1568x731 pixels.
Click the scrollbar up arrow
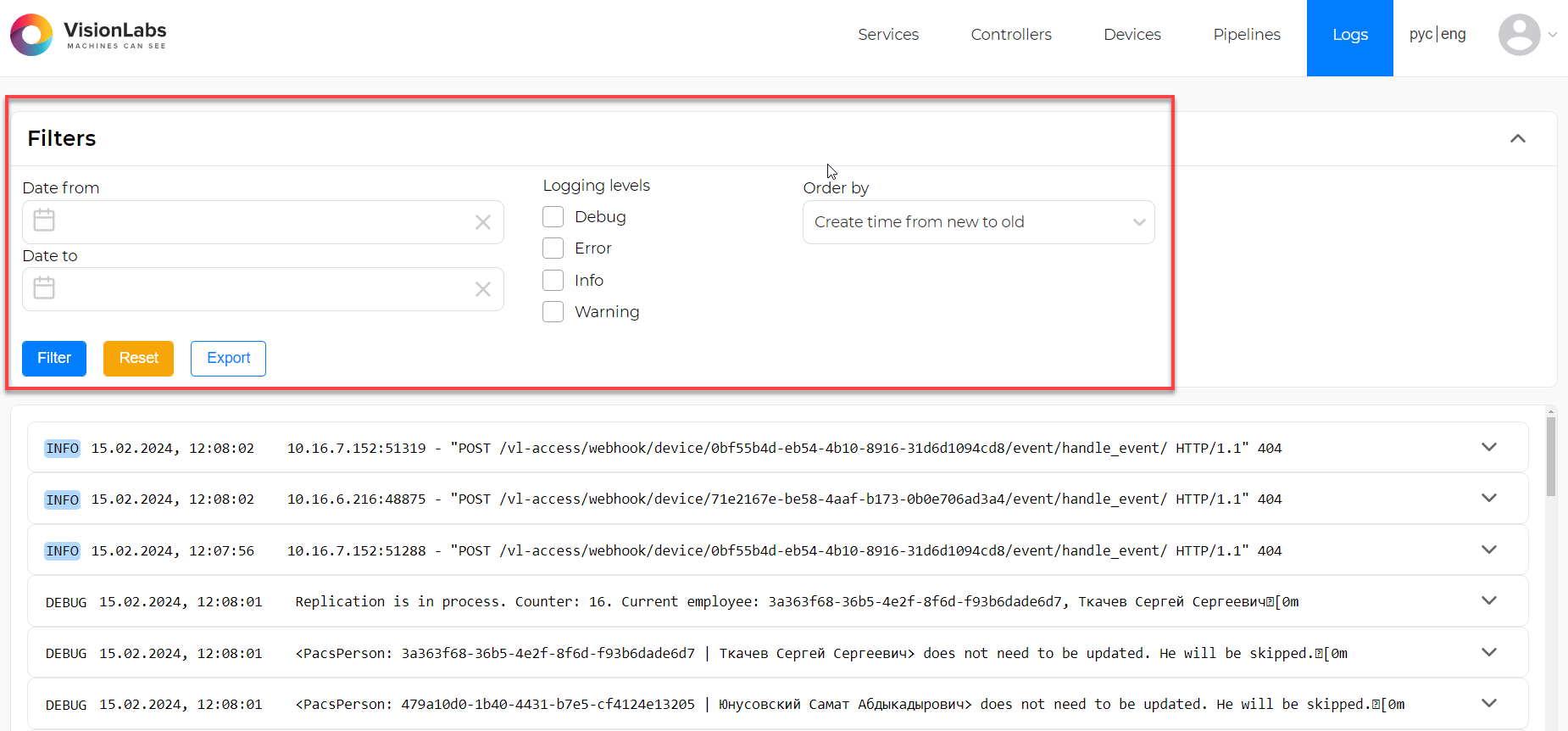pyautogui.click(x=1551, y=412)
